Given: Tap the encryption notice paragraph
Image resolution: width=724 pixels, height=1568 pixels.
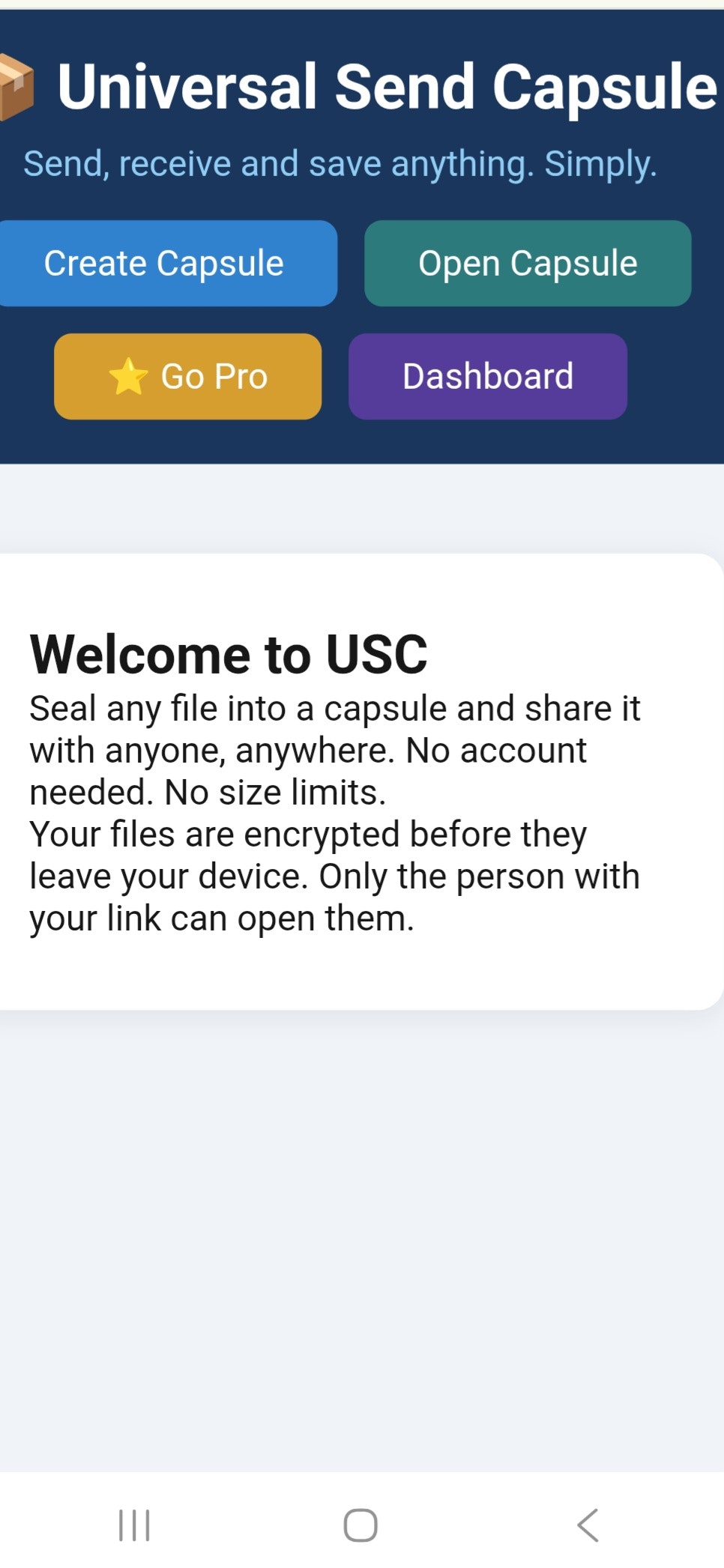Looking at the screenshot, I should (x=333, y=874).
